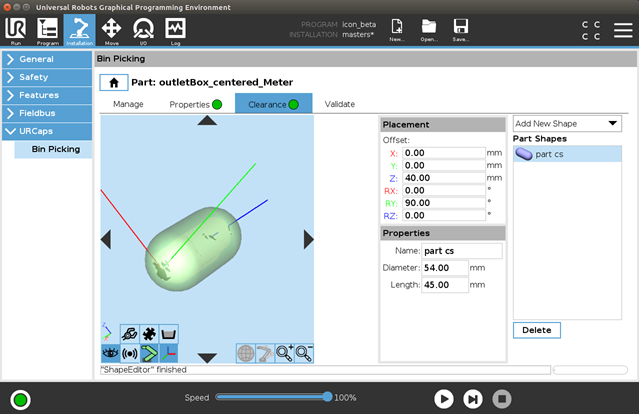
Task: Switch to the Validate tab
Action: coord(339,104)
